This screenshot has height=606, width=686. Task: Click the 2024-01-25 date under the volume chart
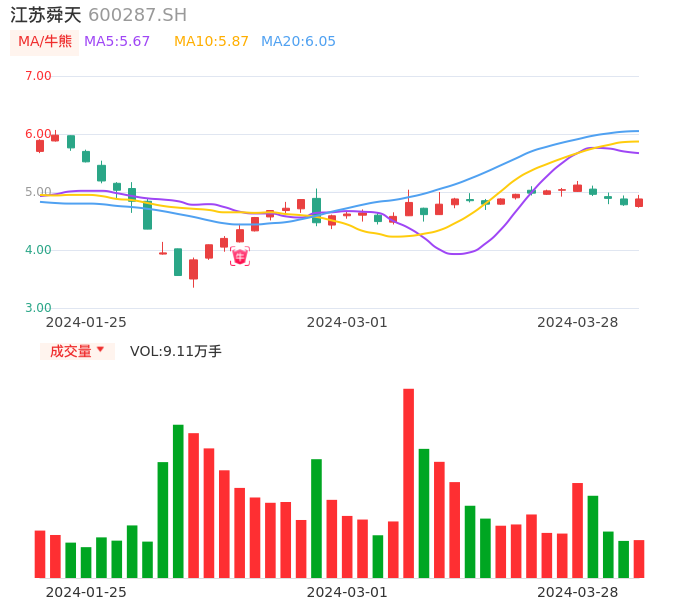pos(86,592)
